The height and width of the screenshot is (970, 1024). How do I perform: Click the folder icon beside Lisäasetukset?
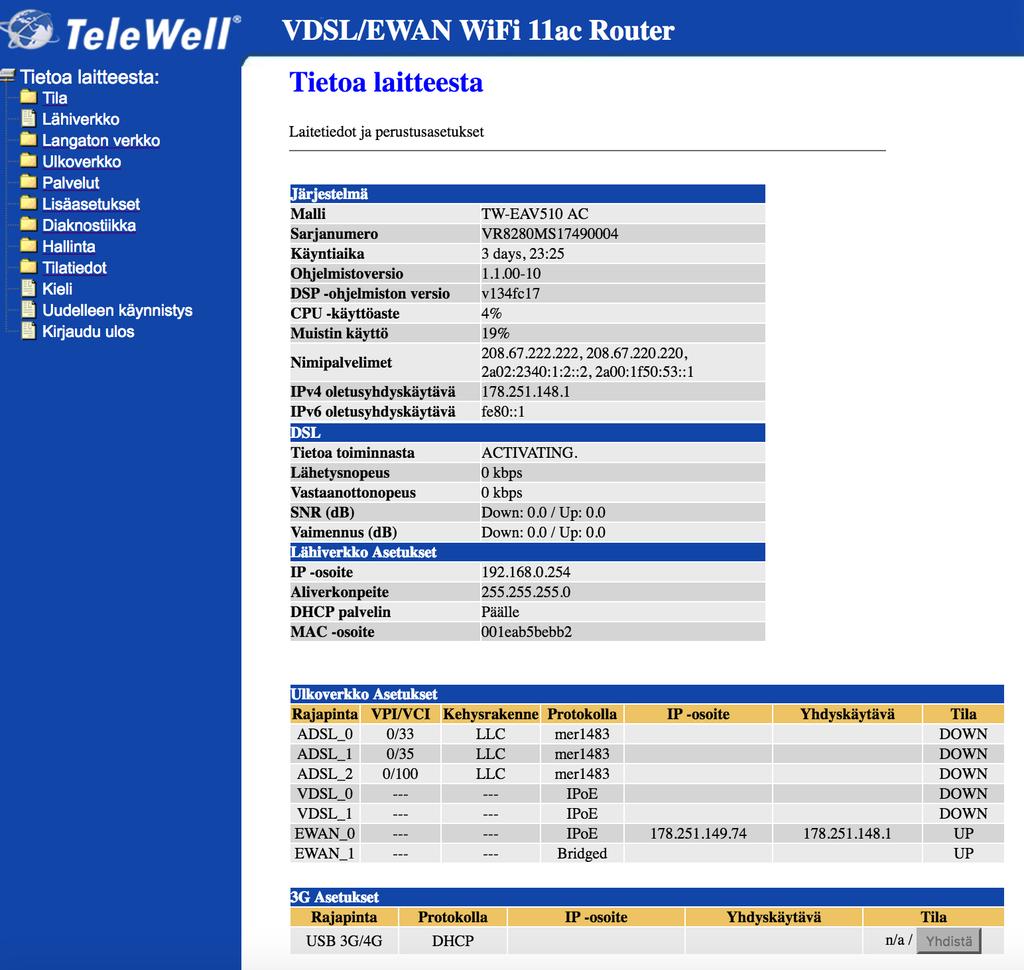point(28,203)
